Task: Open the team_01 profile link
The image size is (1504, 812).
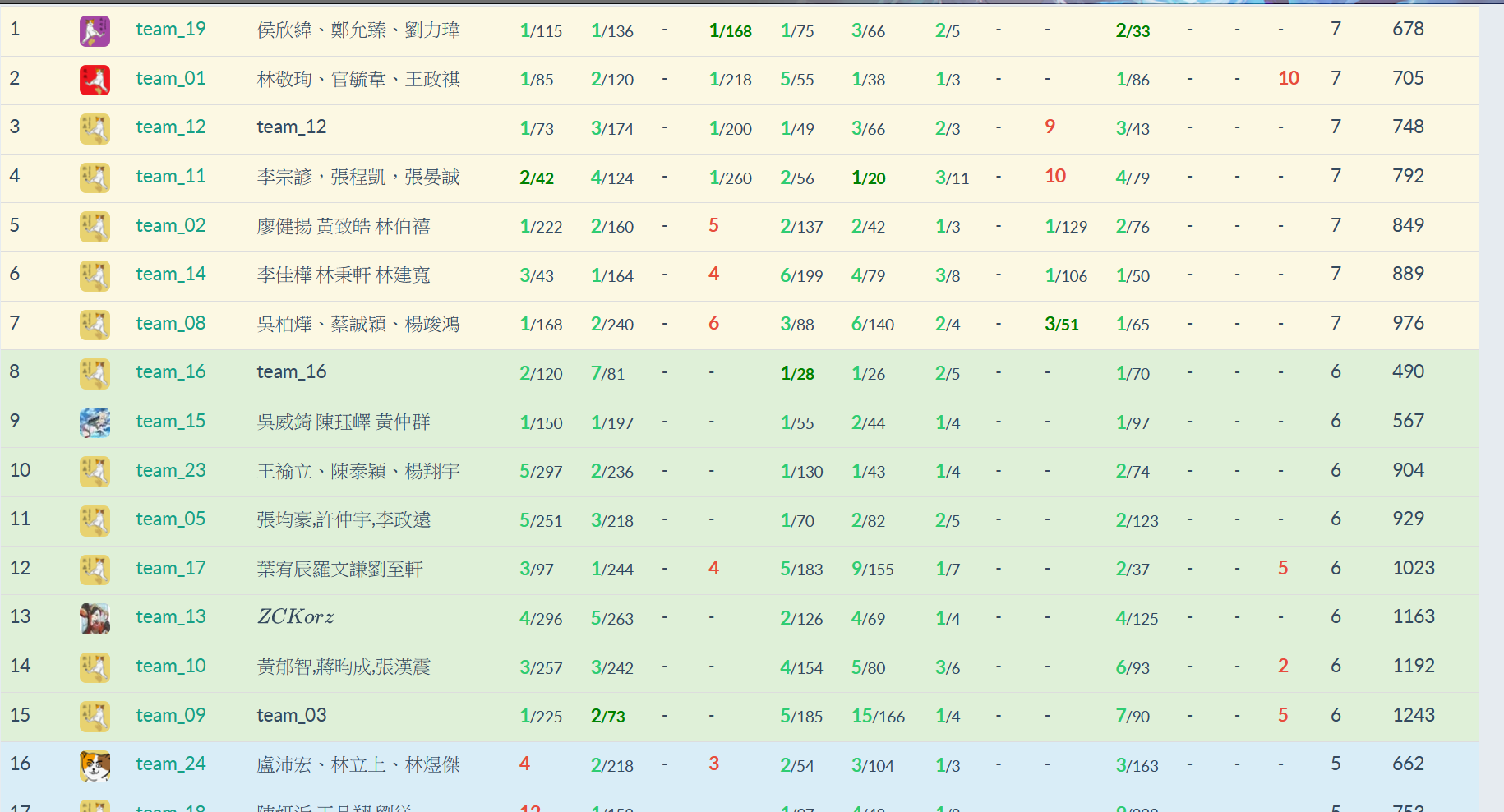Action: pyautogui.click(x=171, y=79)
